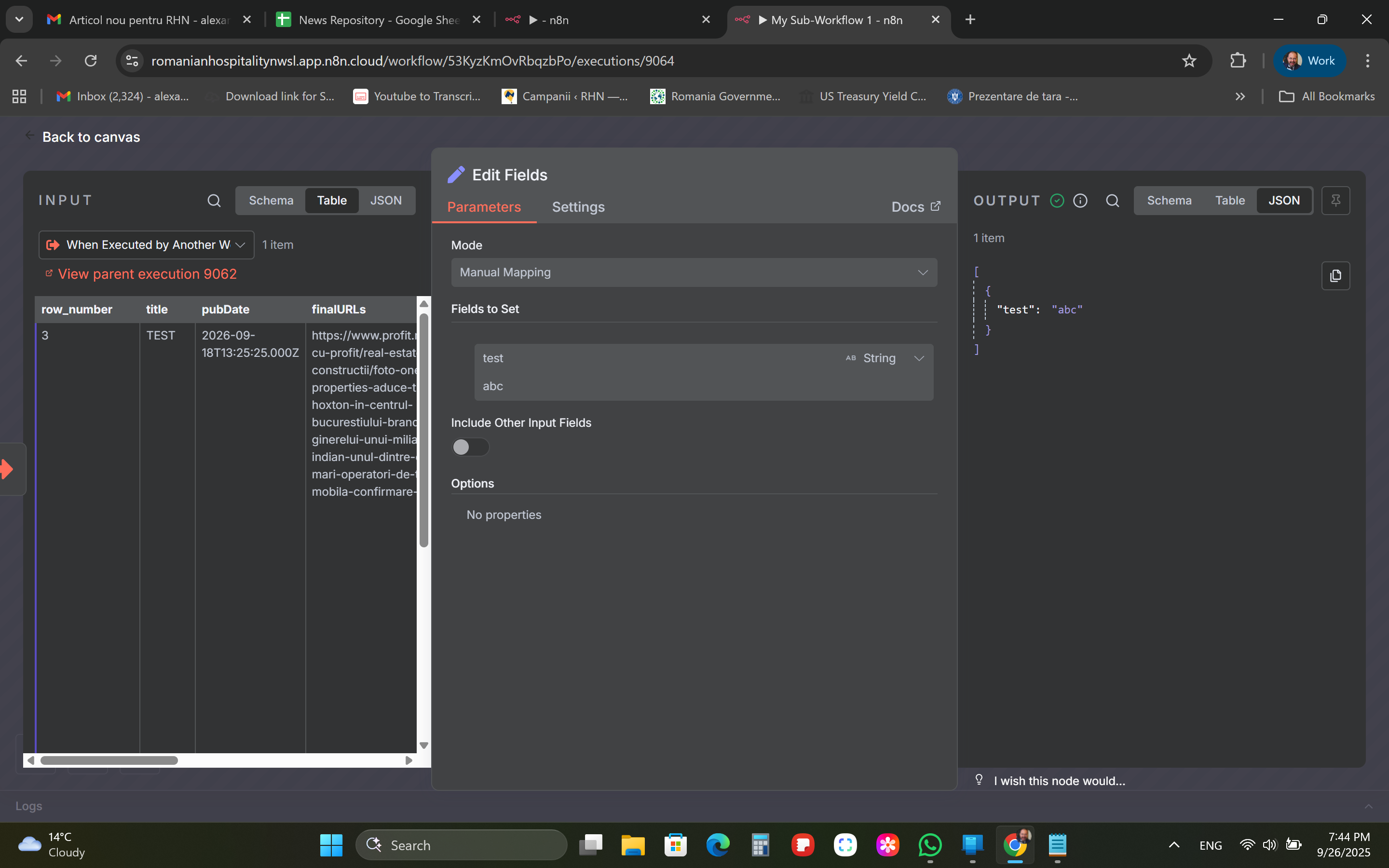Switch to the Settings tab
Image resolution: width=1389 pixels, height=868 pixels.
coord(578,207)
